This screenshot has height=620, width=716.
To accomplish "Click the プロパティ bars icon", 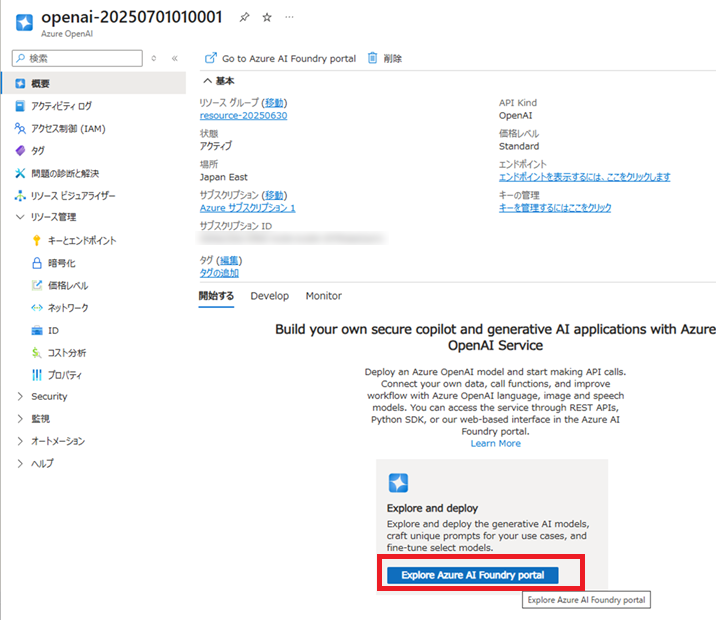I will 37,375.
